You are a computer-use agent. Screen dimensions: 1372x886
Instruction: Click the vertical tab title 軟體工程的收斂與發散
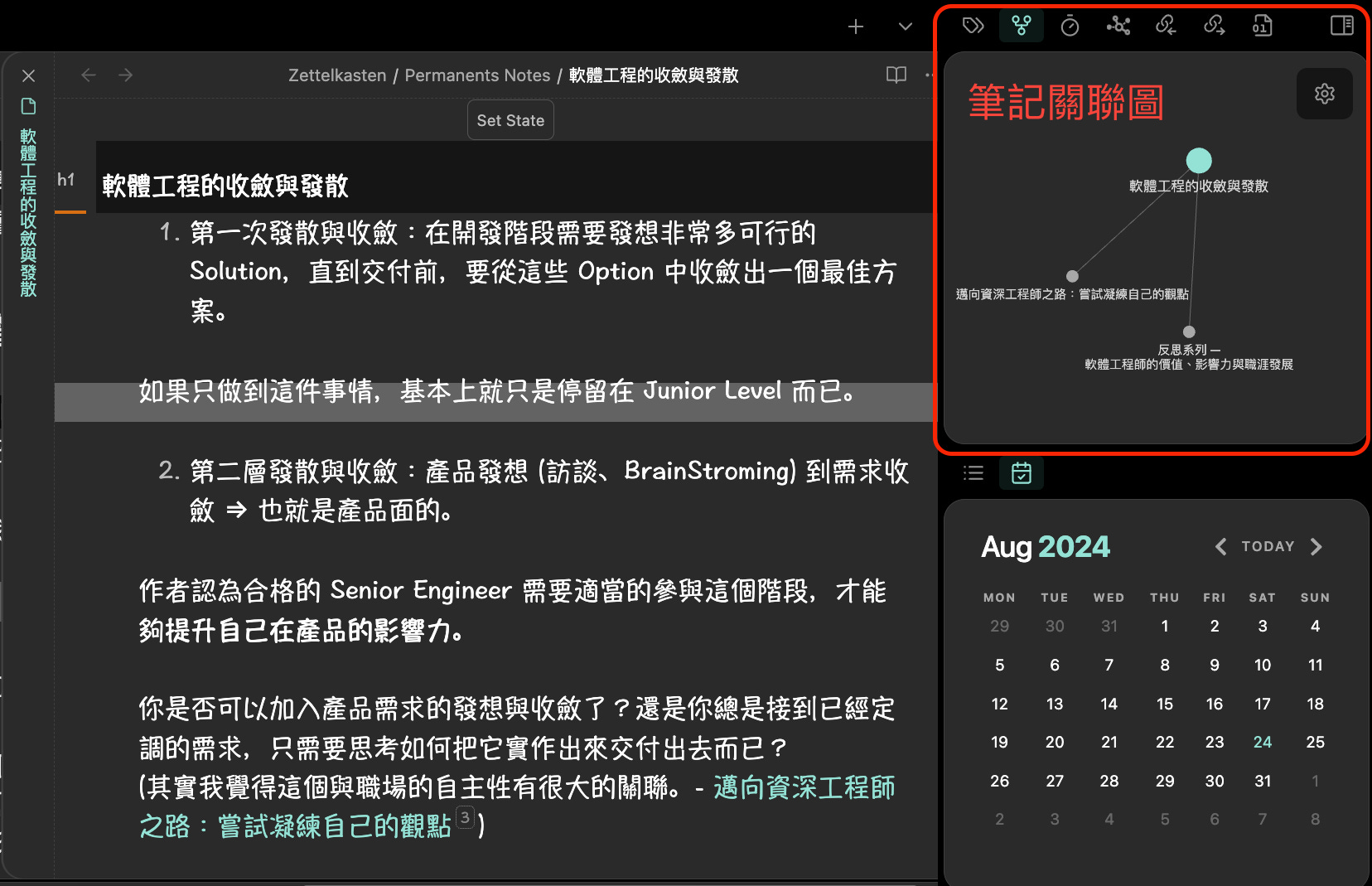click(28, 212)
